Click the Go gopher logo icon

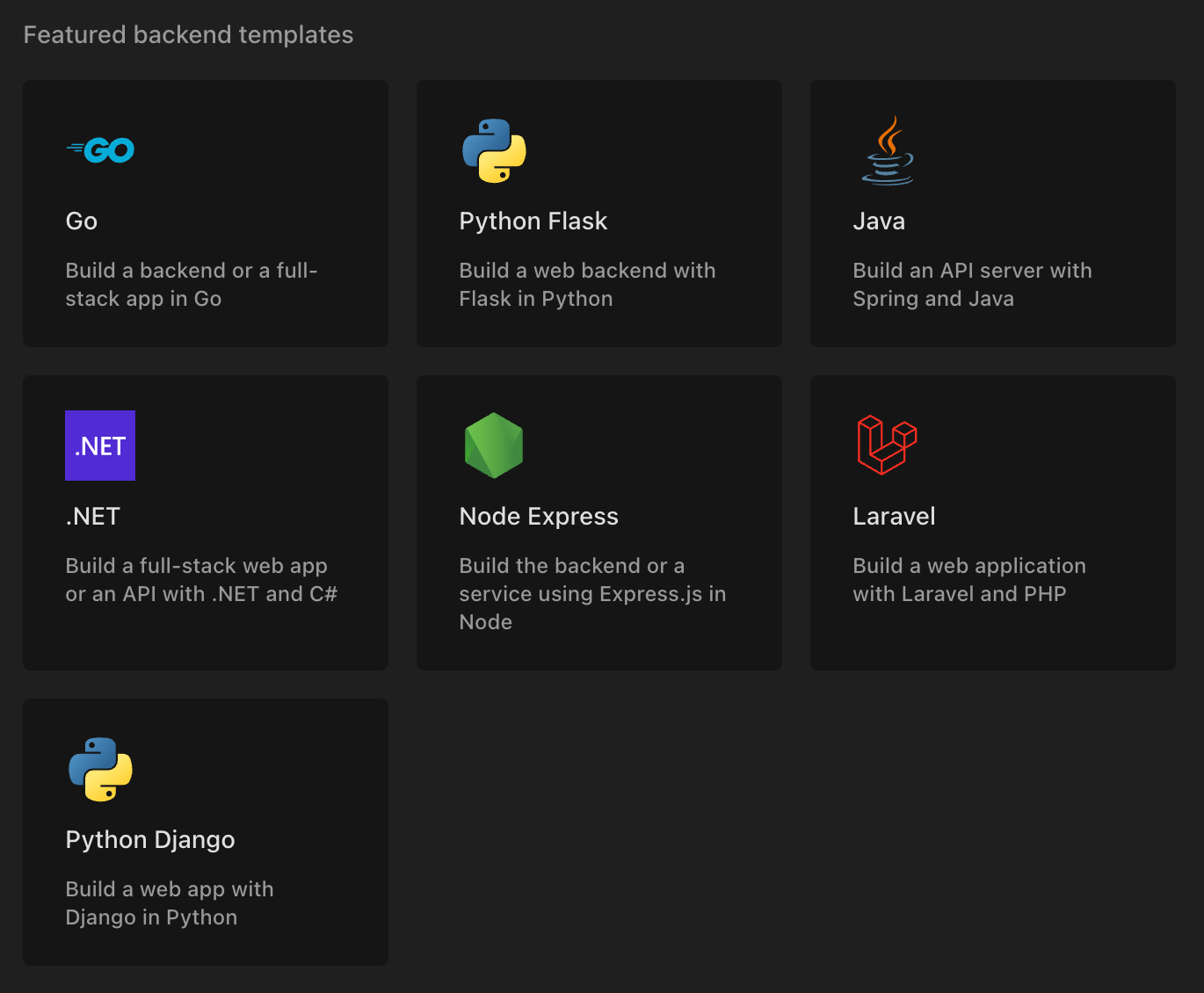click(x=100, y=150)
